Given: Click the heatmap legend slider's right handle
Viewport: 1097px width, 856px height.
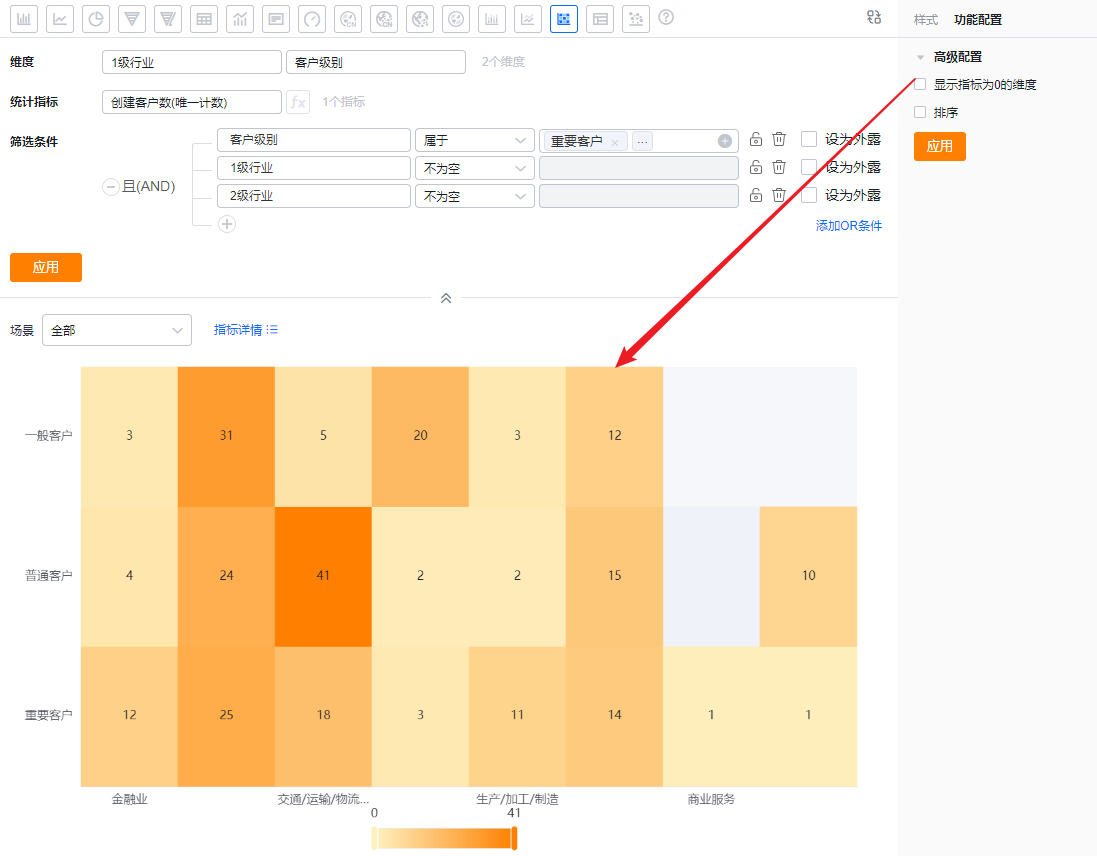Looking at the screenshot, I should point(514,838).
